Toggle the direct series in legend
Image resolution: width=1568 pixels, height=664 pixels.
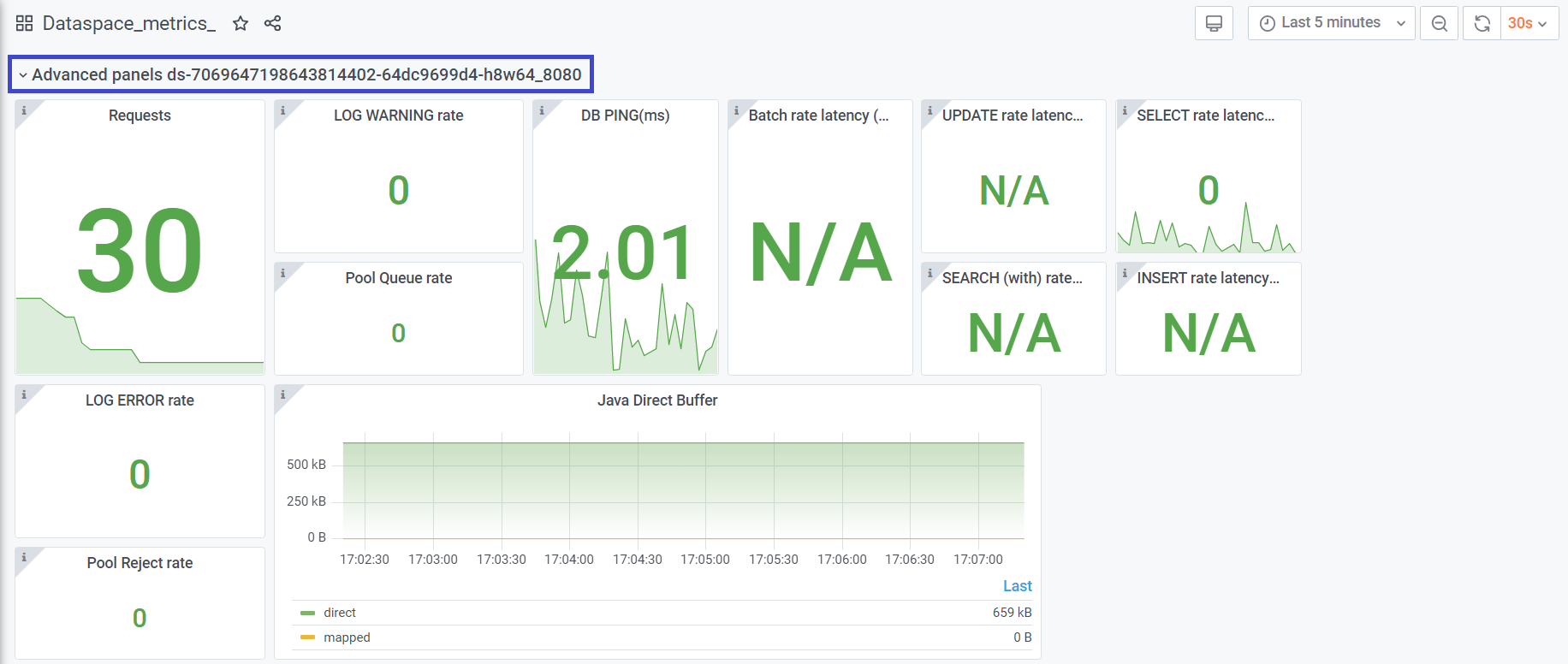tap(340, 613)
